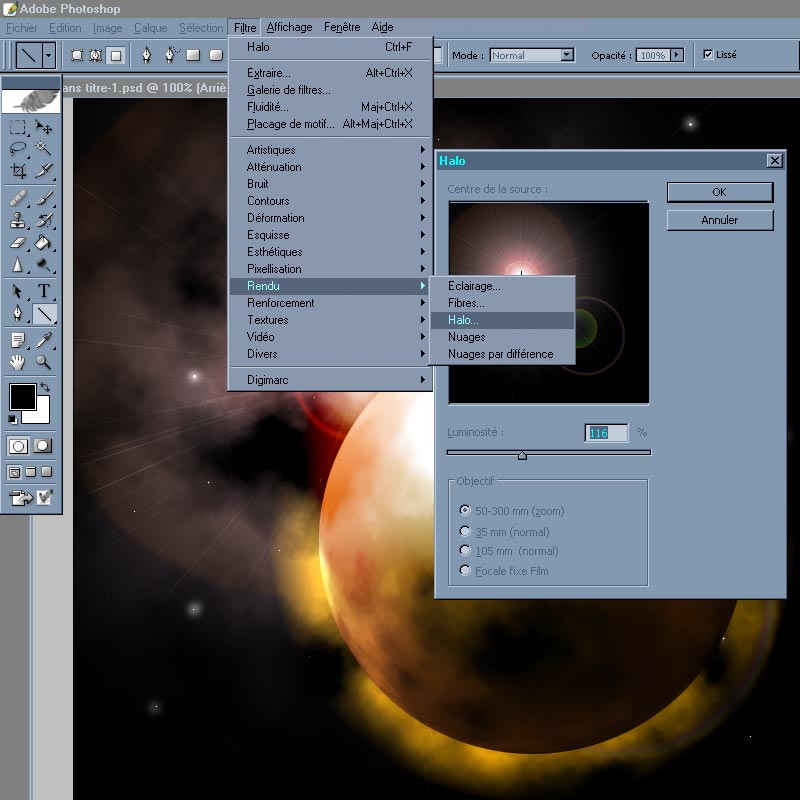The image size is (800, 800).
Task: Select the Clone Stamp tool
Action: [x=18, y=220]
